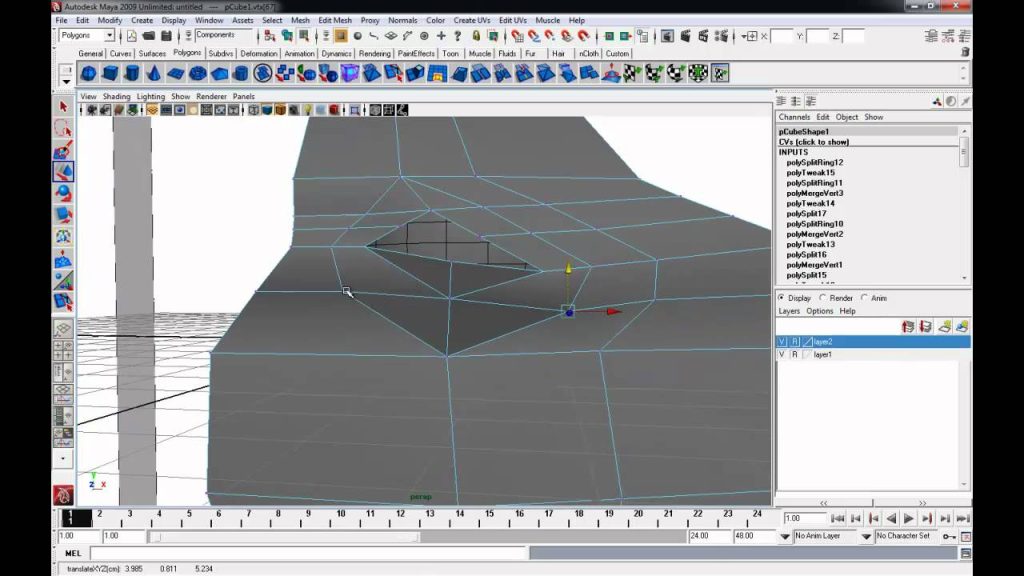1024x576 pixels.
Task: Click the Channel Box scrollbar down arrow
Action: click(965, 278)
